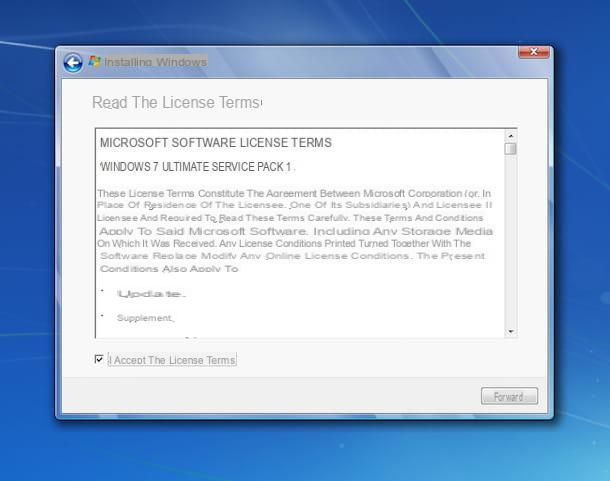Click the 'I Accept The License Terms' label
This screenshot has width=610, height=481.
tap(172, 360)
